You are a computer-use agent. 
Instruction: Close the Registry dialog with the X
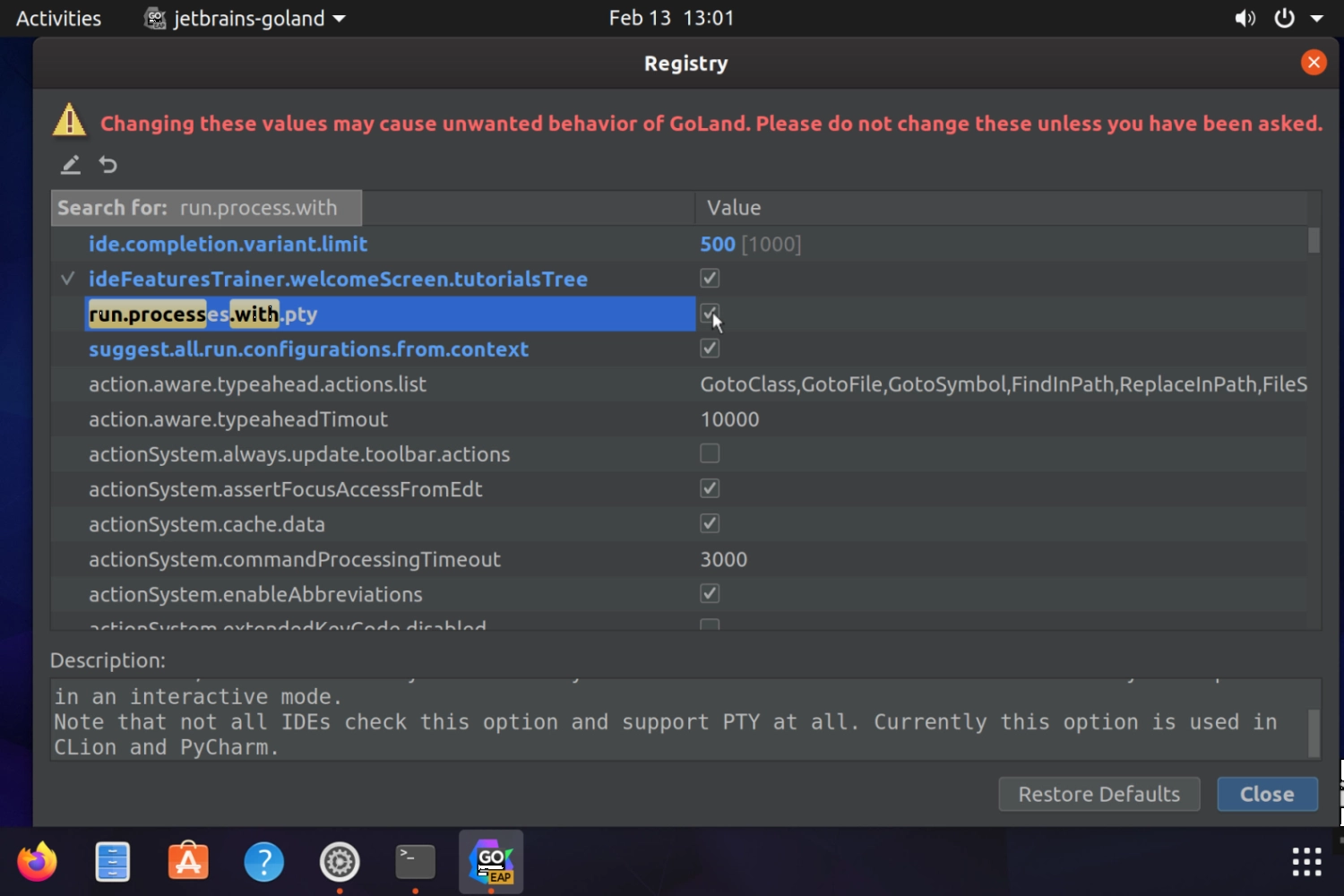tap(1314, 62)
